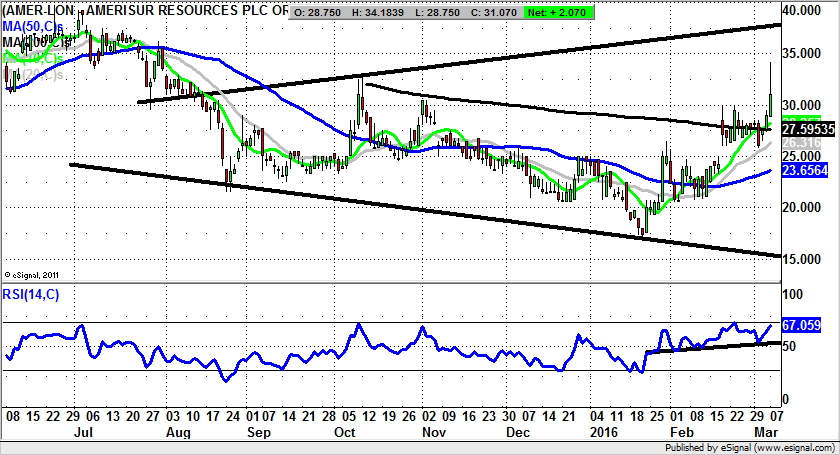Click the blue 23.6564 moving average price tag

click(x=803, y=171)
